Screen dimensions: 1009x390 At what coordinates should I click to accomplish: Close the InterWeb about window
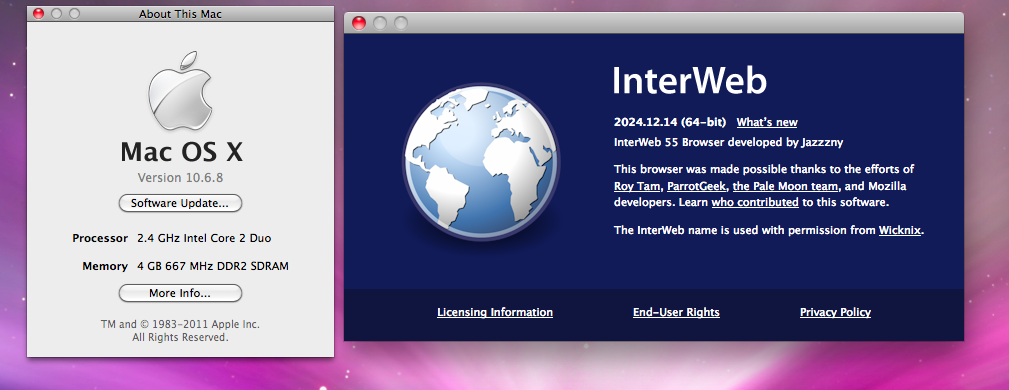pos(359,23)
